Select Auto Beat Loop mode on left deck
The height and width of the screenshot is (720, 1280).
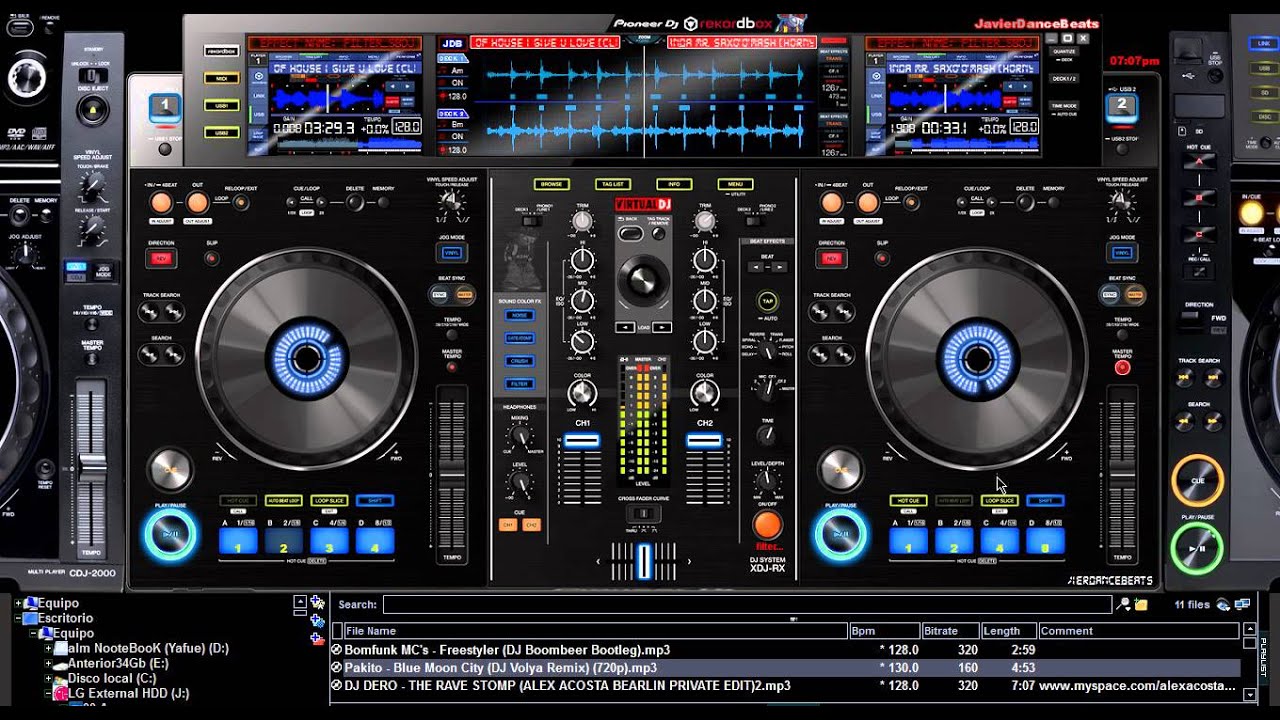[283, 500]
